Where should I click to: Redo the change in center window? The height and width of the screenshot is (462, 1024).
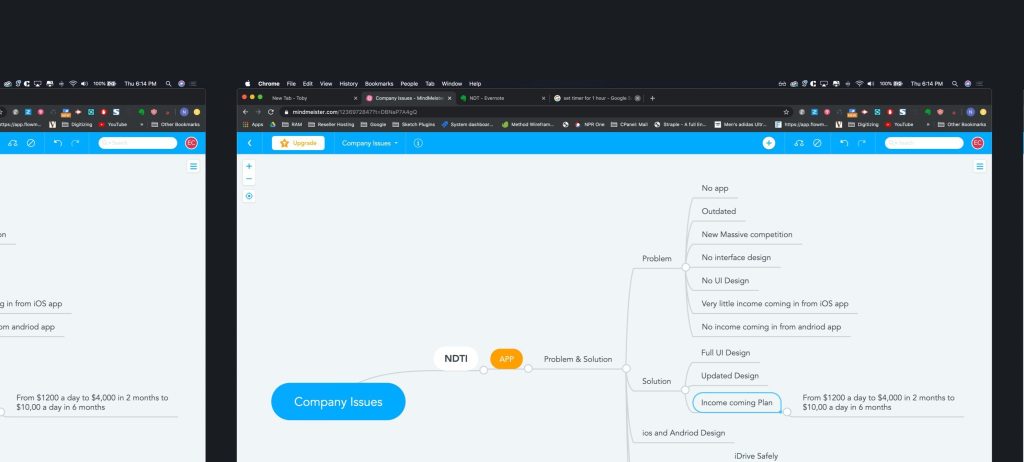coord(862,142)
